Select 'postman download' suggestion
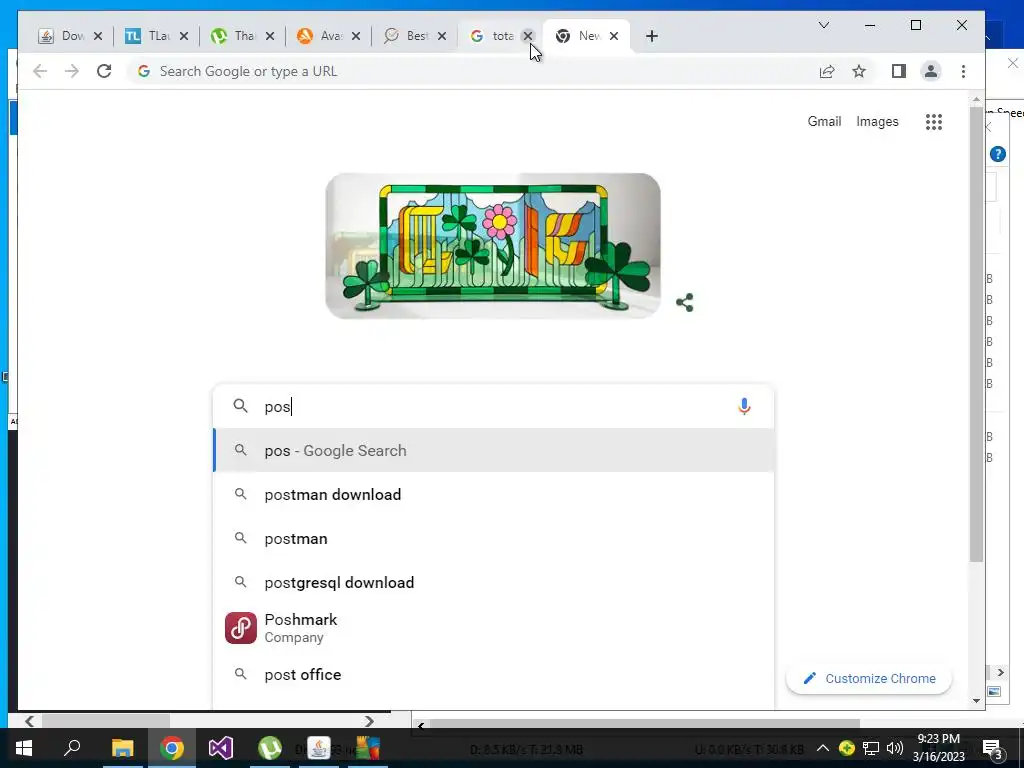 point(493,494)
